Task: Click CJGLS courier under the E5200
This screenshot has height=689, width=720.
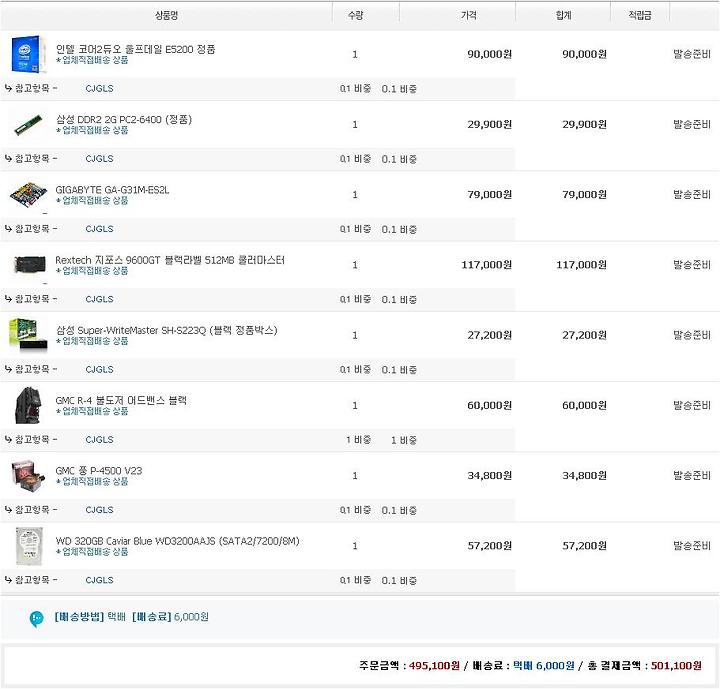Action: (x=99, y=89)
